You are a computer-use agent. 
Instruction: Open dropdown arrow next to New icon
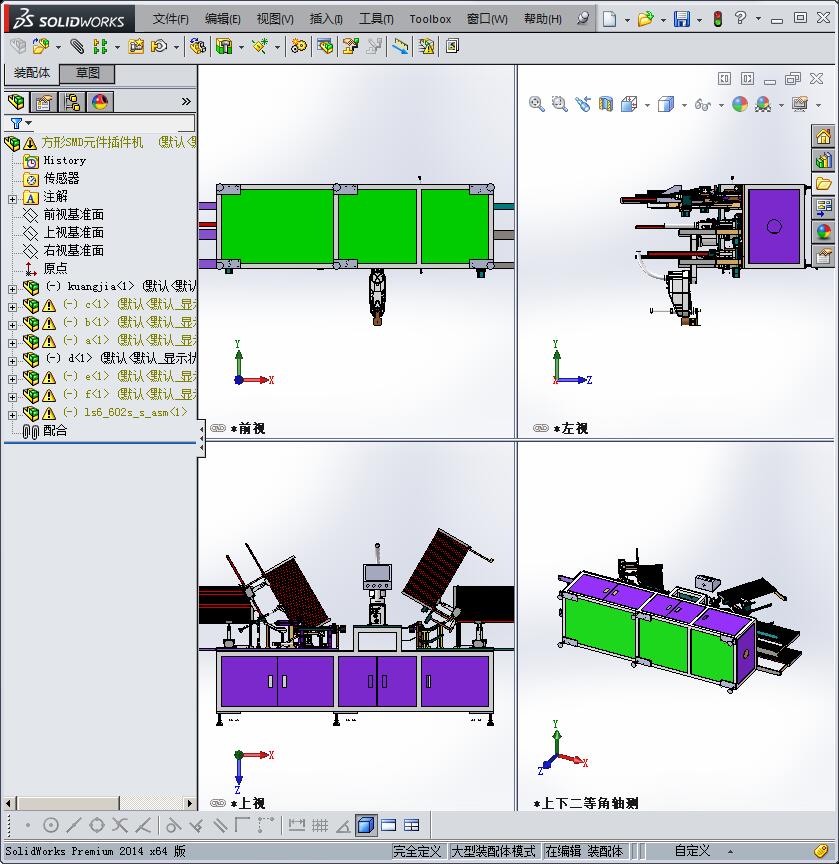(627, 20)
